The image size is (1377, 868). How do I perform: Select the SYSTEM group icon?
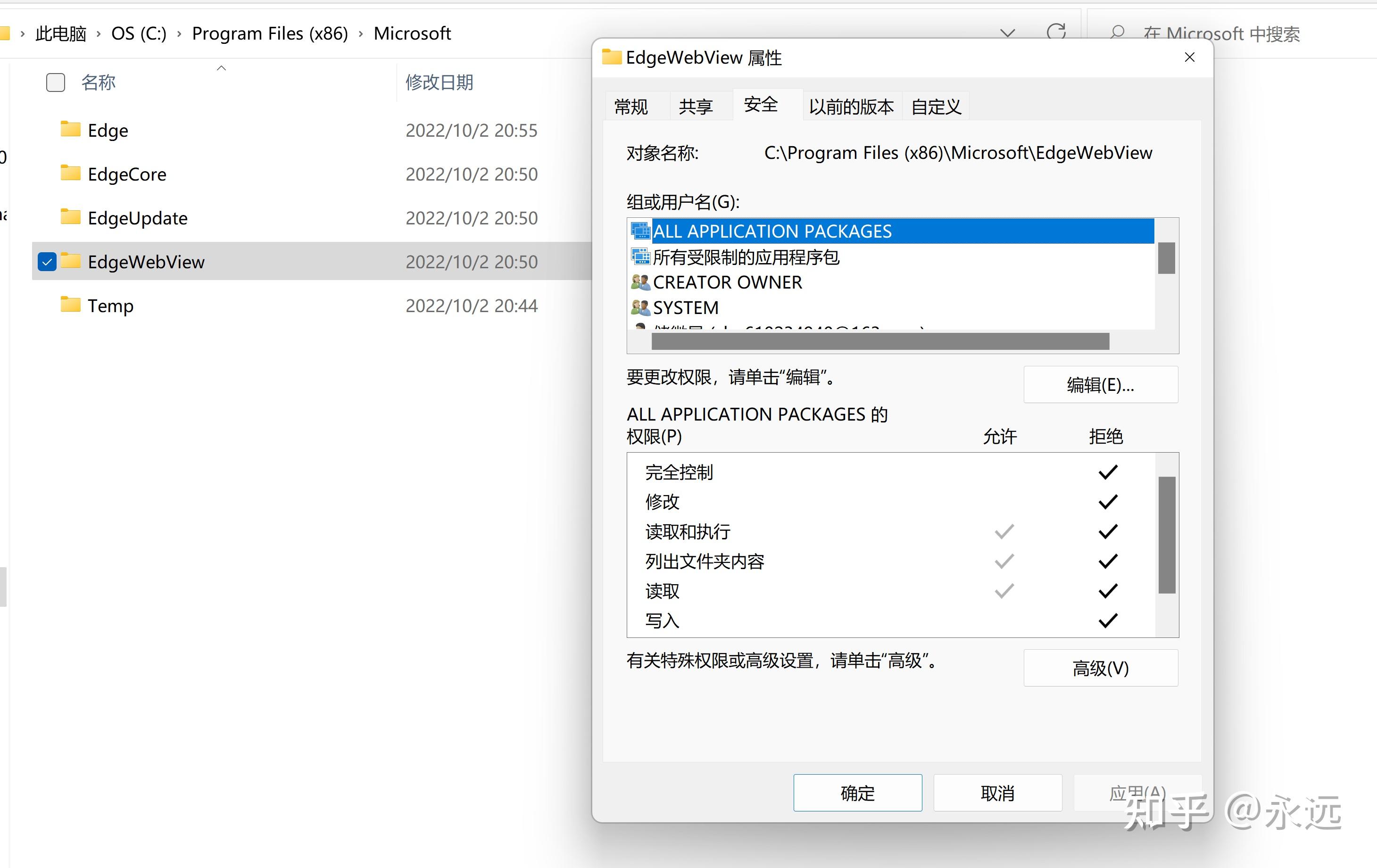639,306
